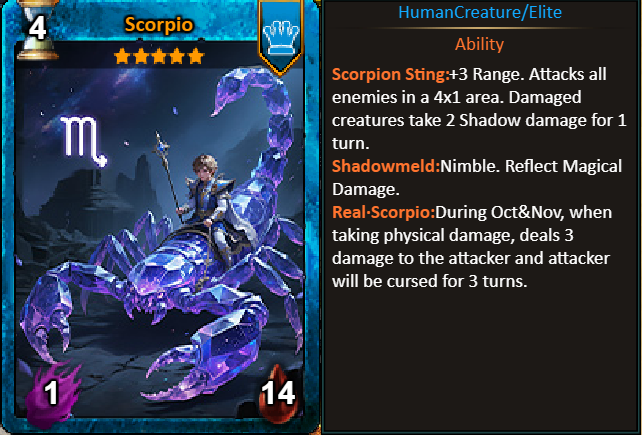Select the Scorpion Sting ability name

391,75
